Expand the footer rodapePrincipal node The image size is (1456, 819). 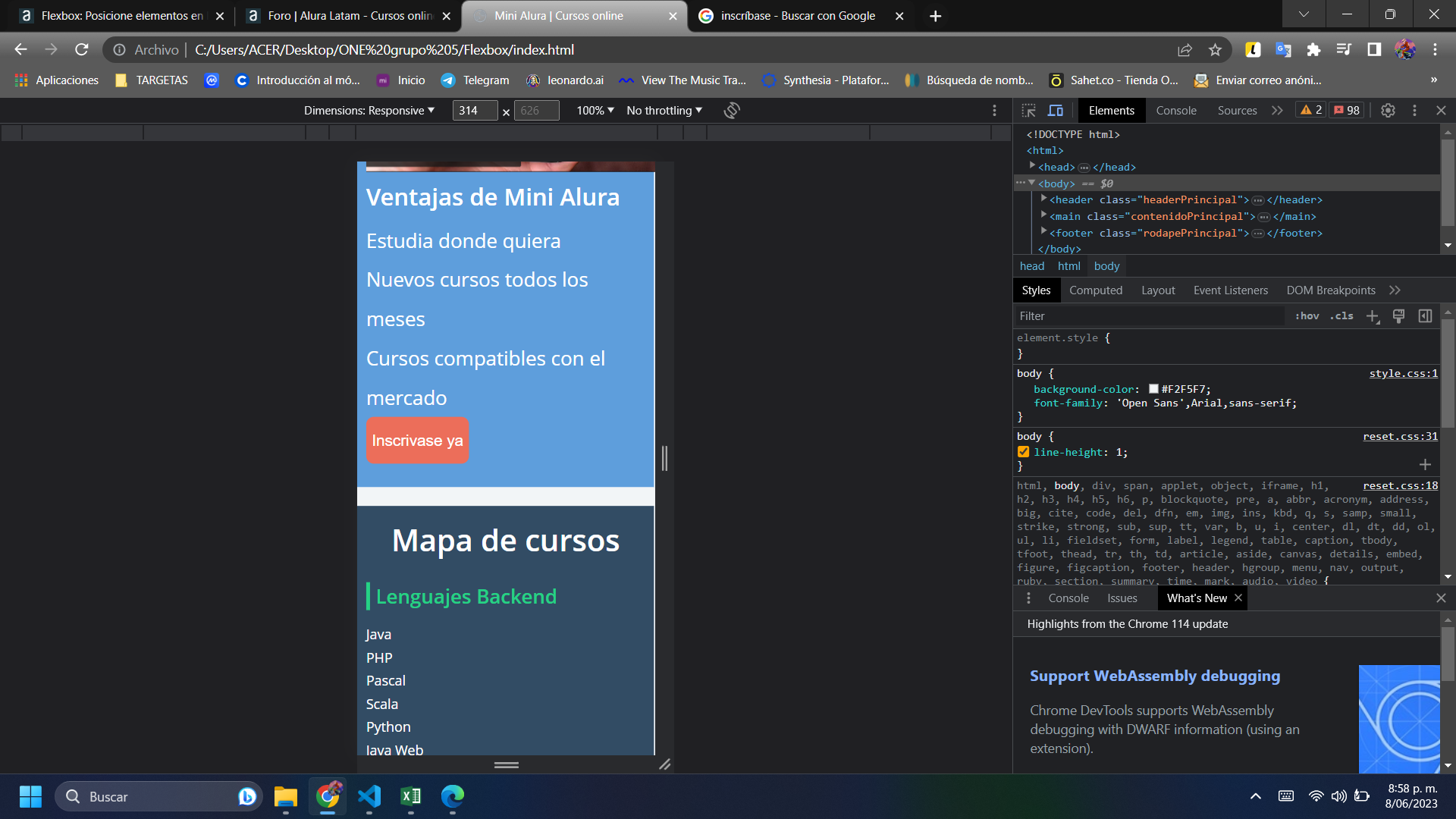click(x=1043, y=232)
